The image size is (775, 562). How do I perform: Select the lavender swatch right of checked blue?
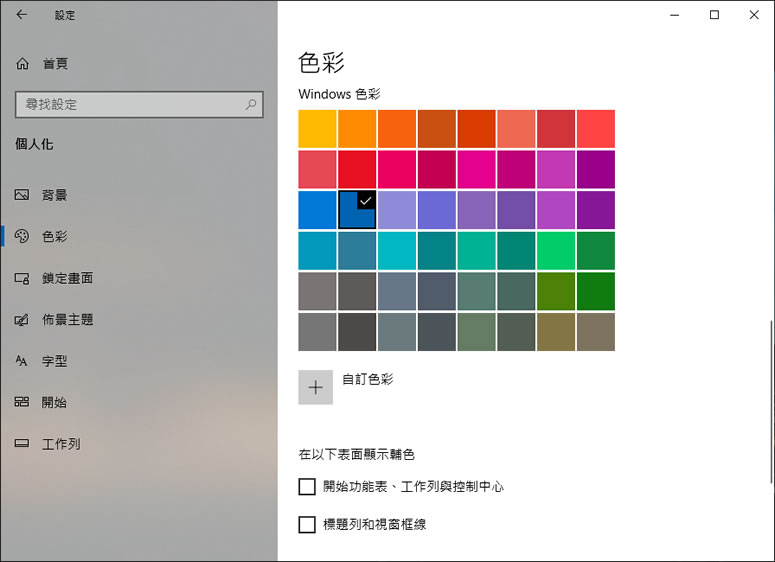click(x=397, y=210)
